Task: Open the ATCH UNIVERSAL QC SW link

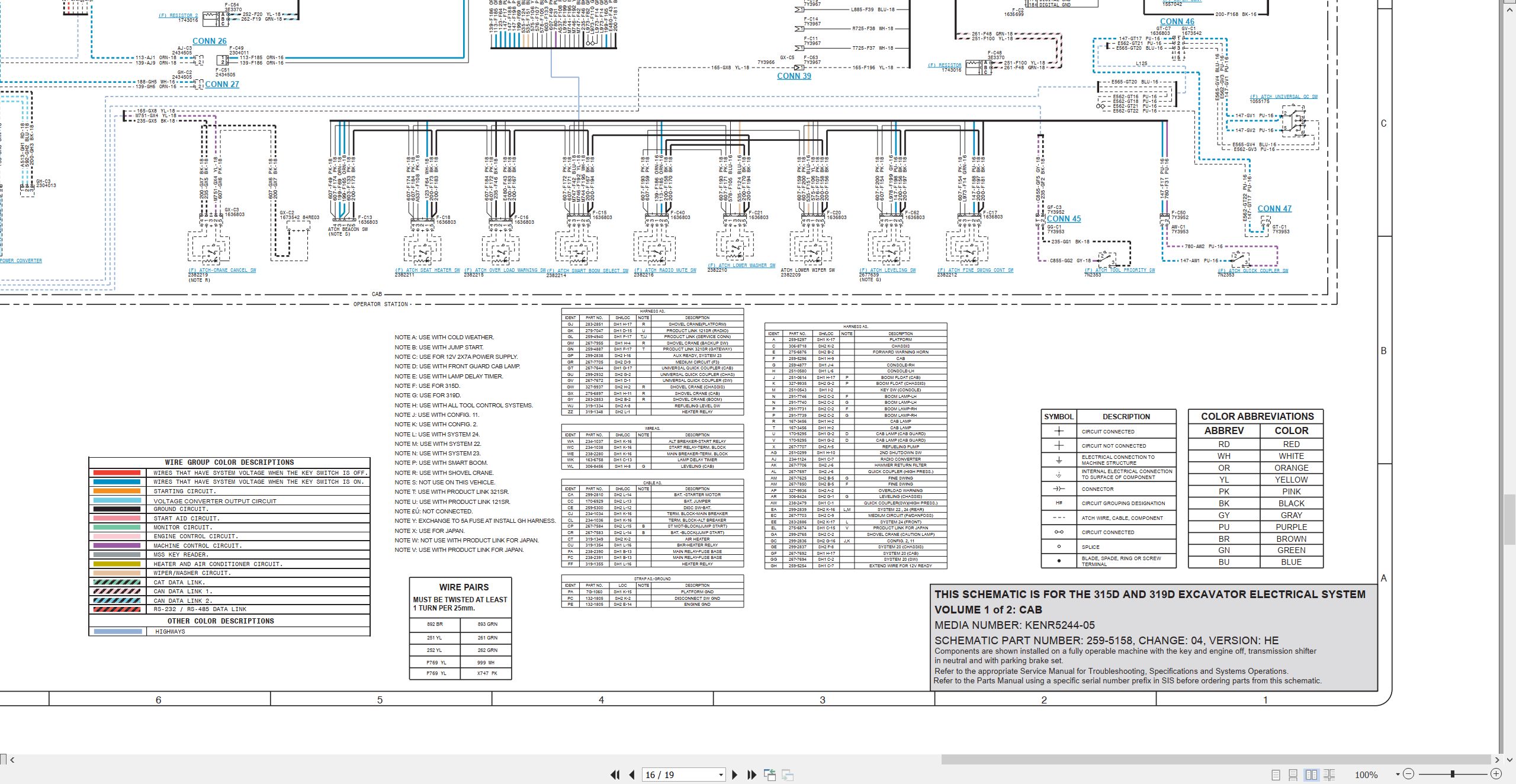Action: pyautogui.click(x=1284, y=97)
